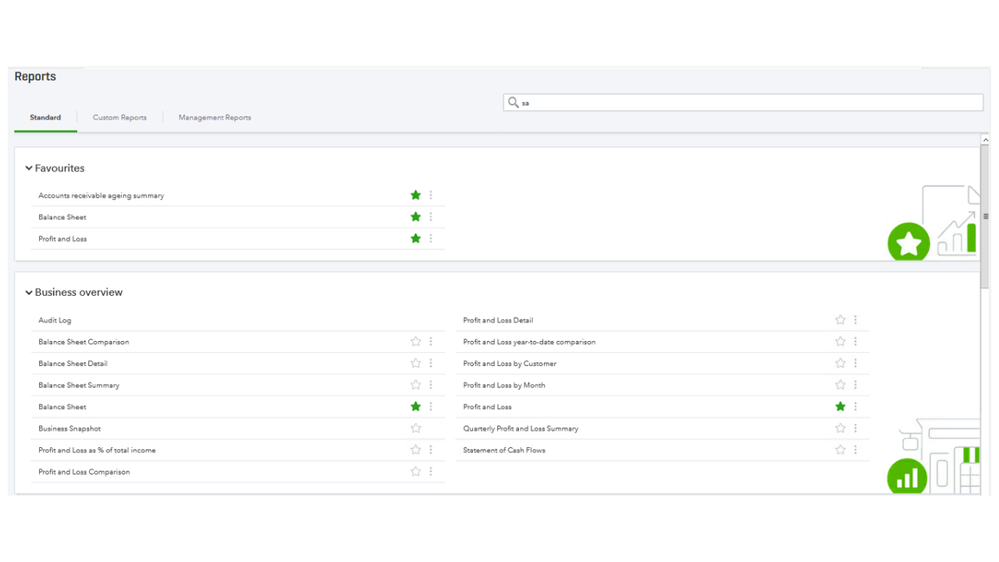Open Profit and Loss by Customer report
This screenshot has width=999, height=562.
pos(510,364)
